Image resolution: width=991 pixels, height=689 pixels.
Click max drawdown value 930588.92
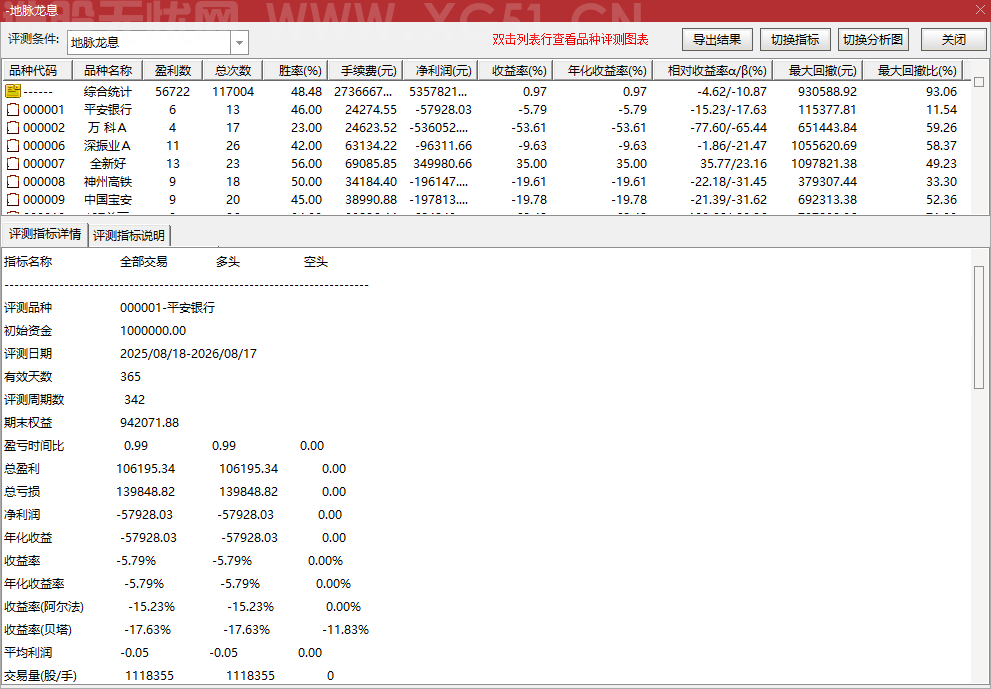tap(827, 91)
